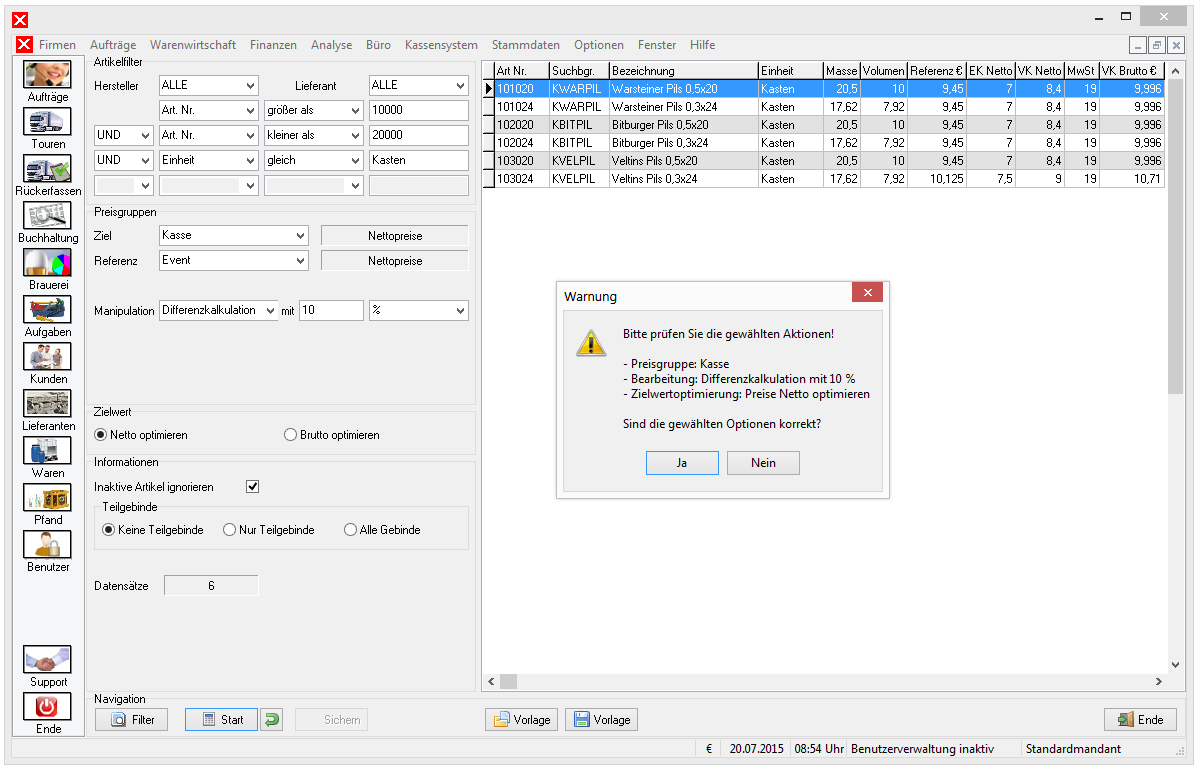The height and width of the screenshot is (768, 1200).
Task: Open the Stammdaten menu
Action: click(x=526, y=45)
